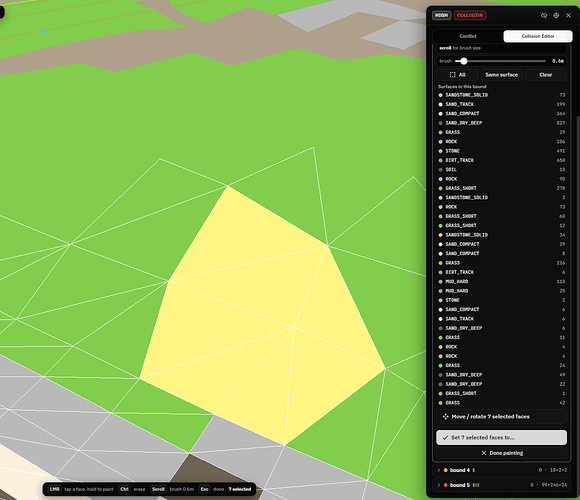580x500 pixels.
Task: Click the red COLLISION badge
Action: pyautogui.click(x=470, y=15)
